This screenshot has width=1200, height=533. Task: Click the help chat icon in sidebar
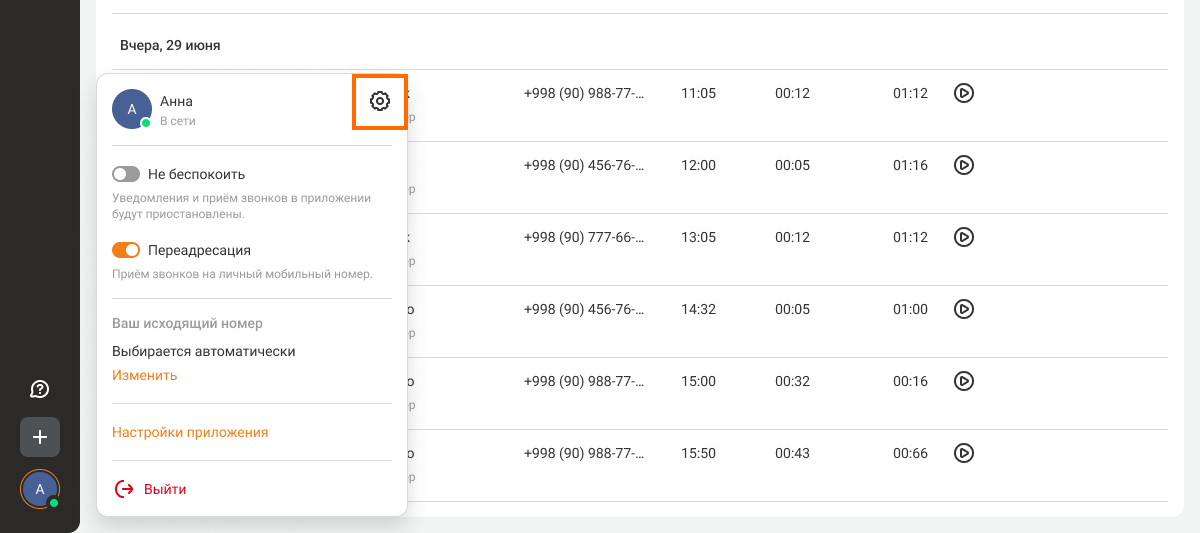(40, 389)
